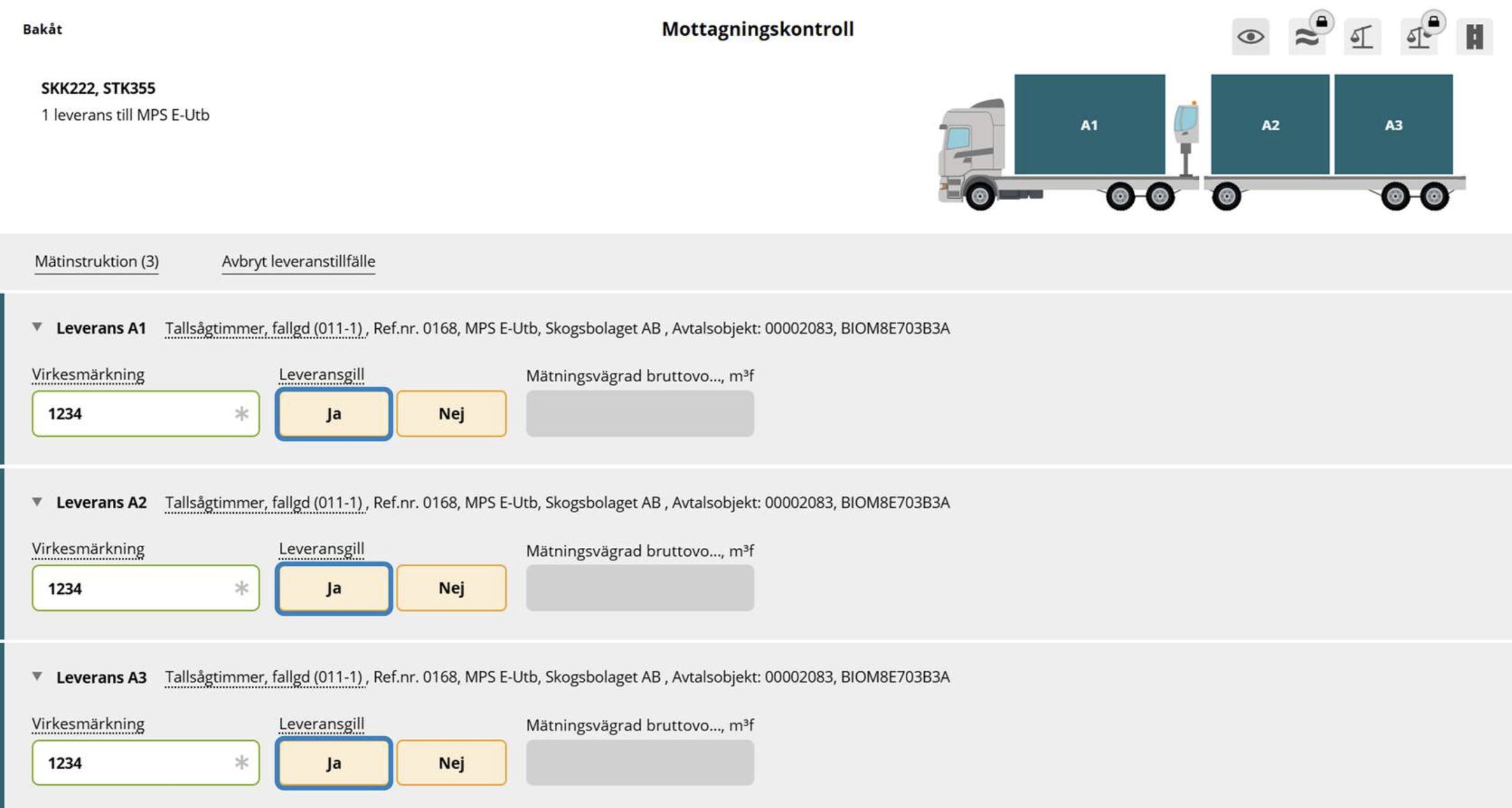Click the road icon in top toolbar
The image size is (1512, 808).
[1474, 37]
